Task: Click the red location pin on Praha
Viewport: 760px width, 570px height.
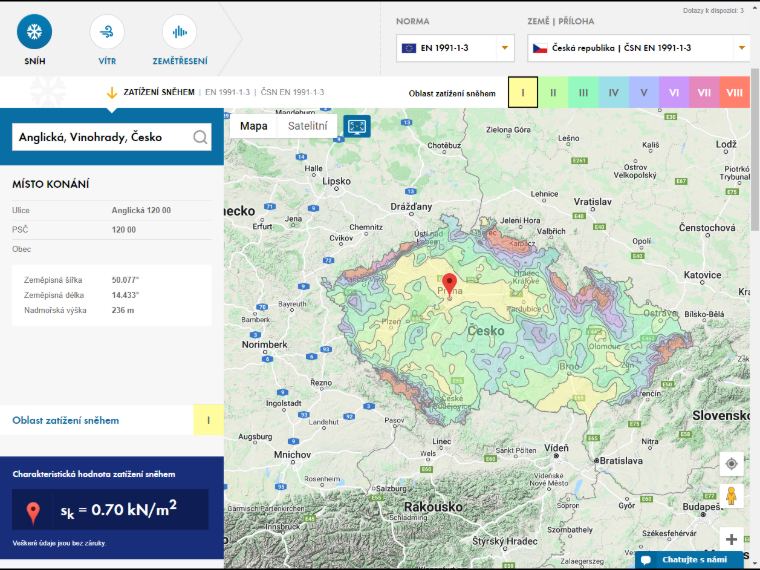Action: pos(449,284)
